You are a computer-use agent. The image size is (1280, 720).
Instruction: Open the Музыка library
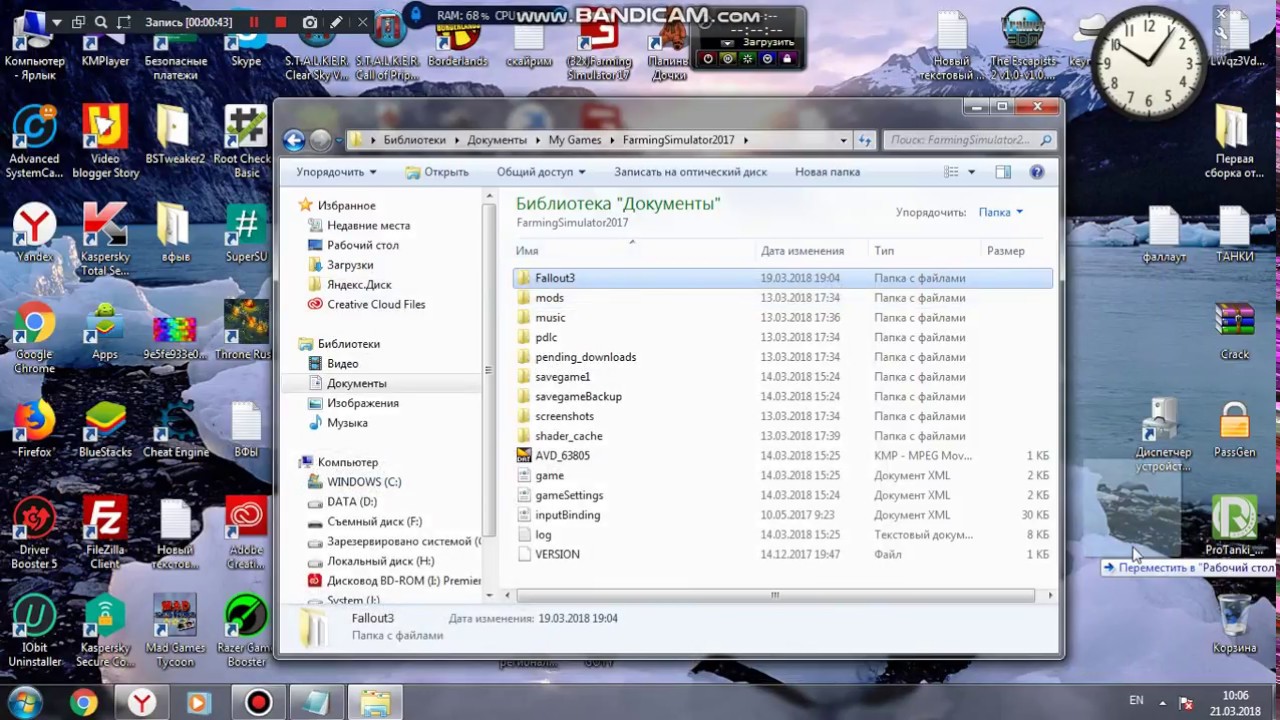pos(347,423)
